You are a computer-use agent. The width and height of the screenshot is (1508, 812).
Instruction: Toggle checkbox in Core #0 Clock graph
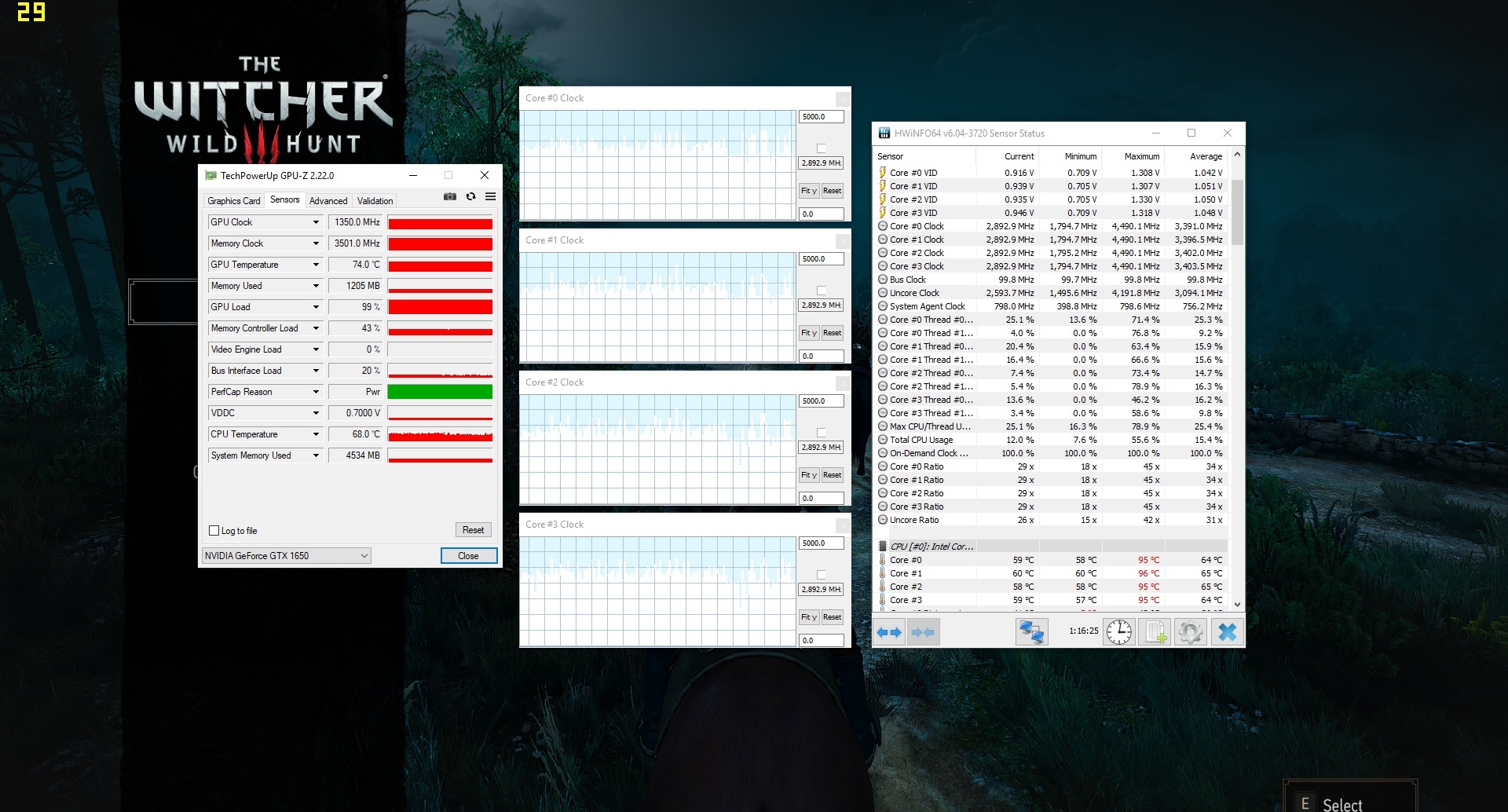(821, 148)
